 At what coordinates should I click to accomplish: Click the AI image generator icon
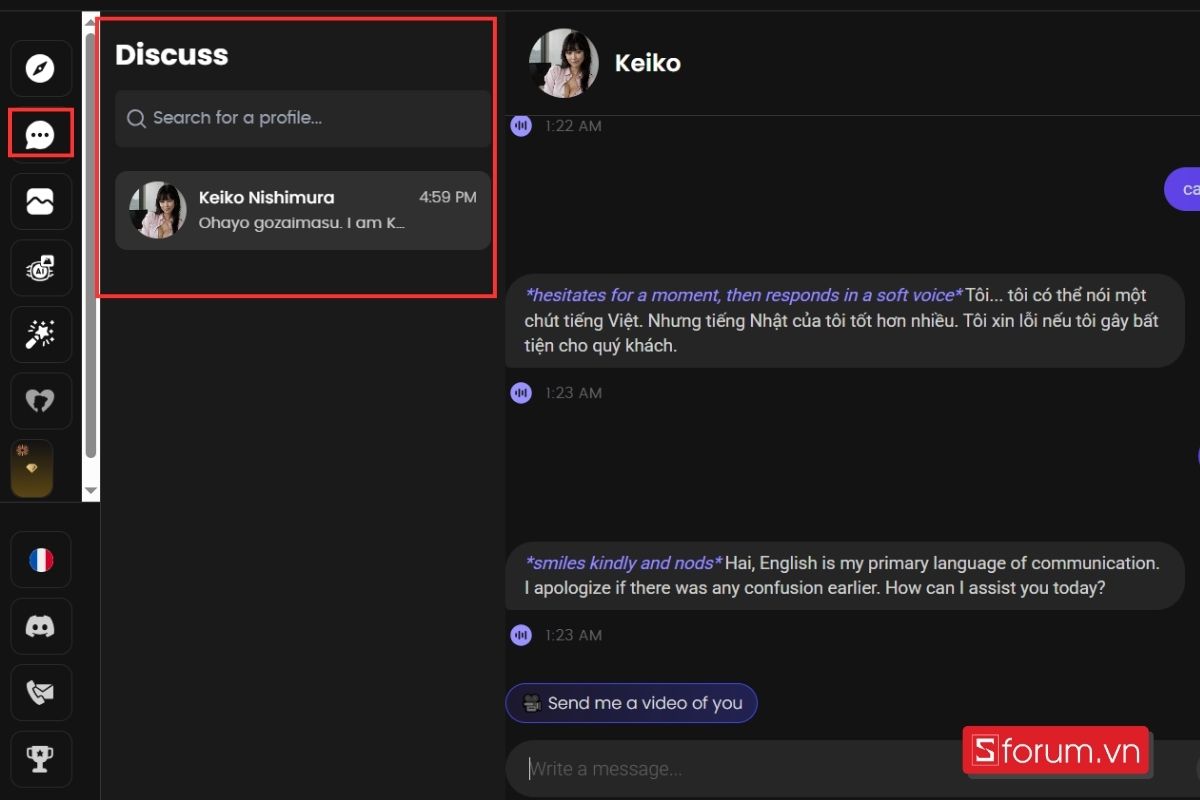click(x=41, y=268)
